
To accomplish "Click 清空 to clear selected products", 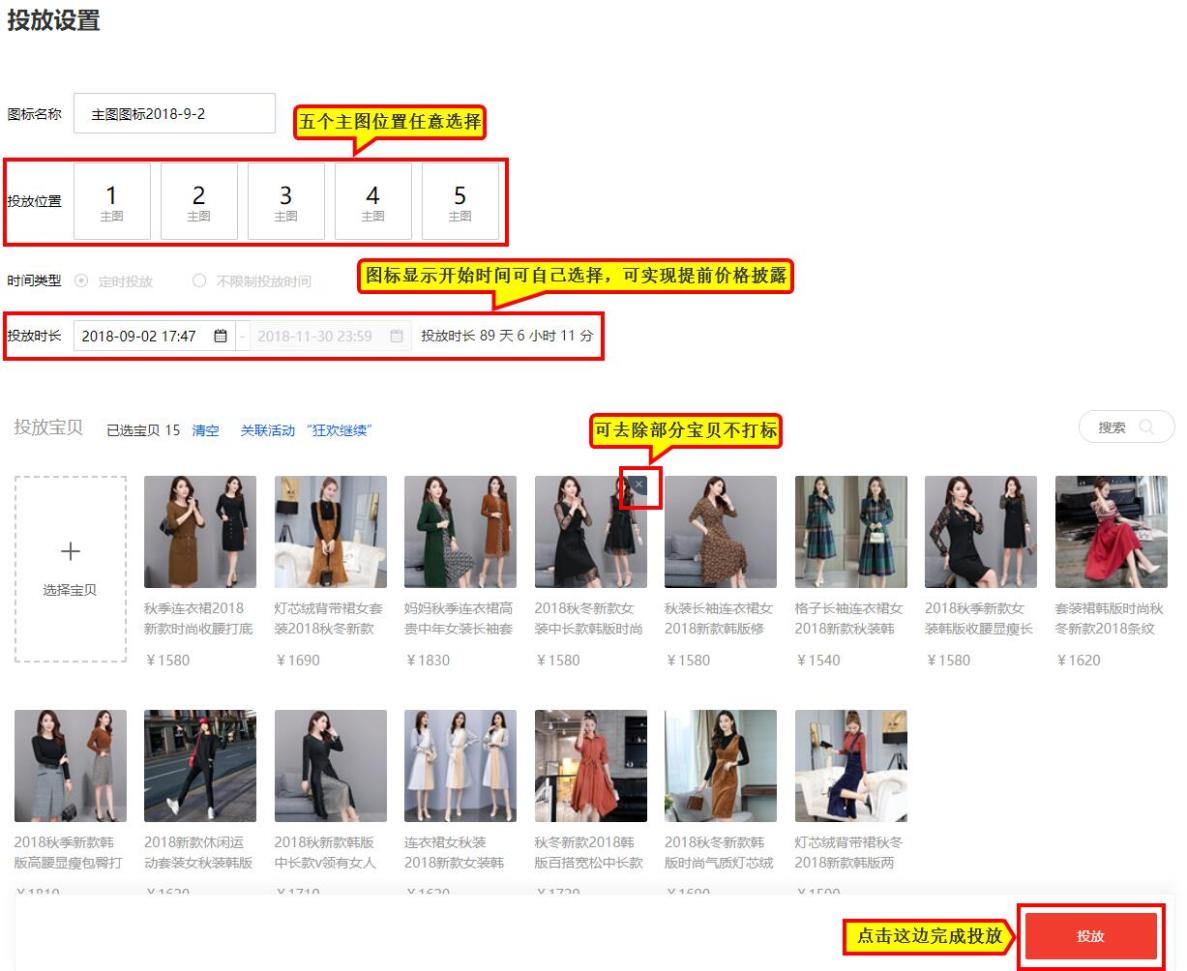I will (x=206, y=431).
